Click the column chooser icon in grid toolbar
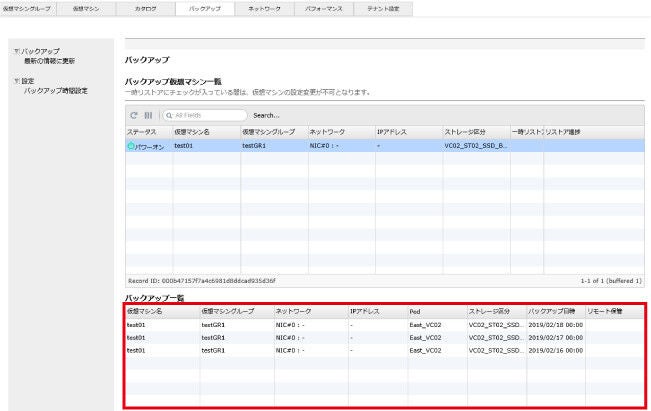651x411 pixels. (x=147, y=115)
